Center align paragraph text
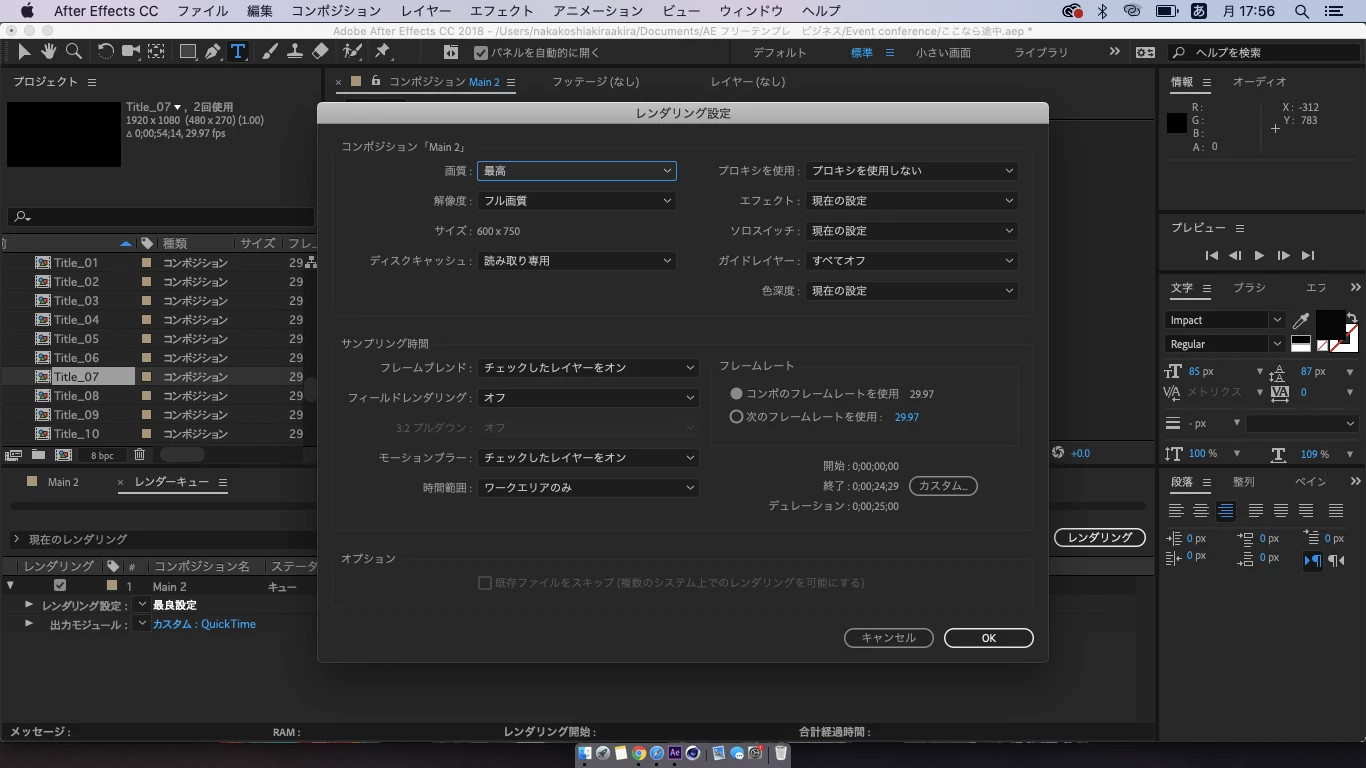Image resolution: width=1366 pixels, height=768 pixels. (1201, 511)
